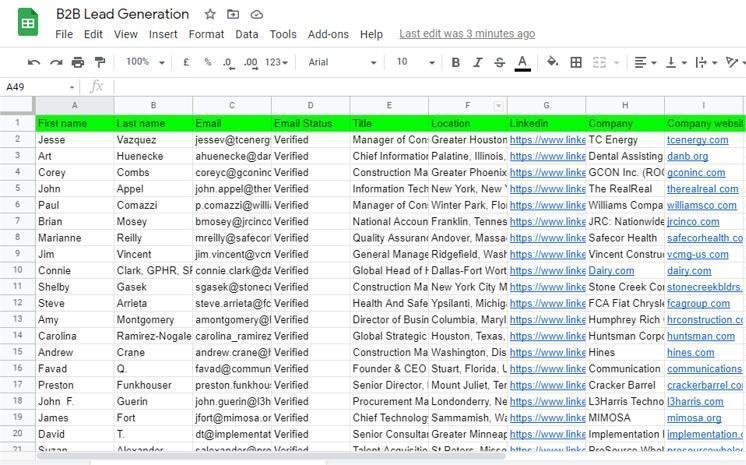Viewport: 746px width, 465px height.
Task: Star the B2B Lead Generation document
Action: (210, 15)
